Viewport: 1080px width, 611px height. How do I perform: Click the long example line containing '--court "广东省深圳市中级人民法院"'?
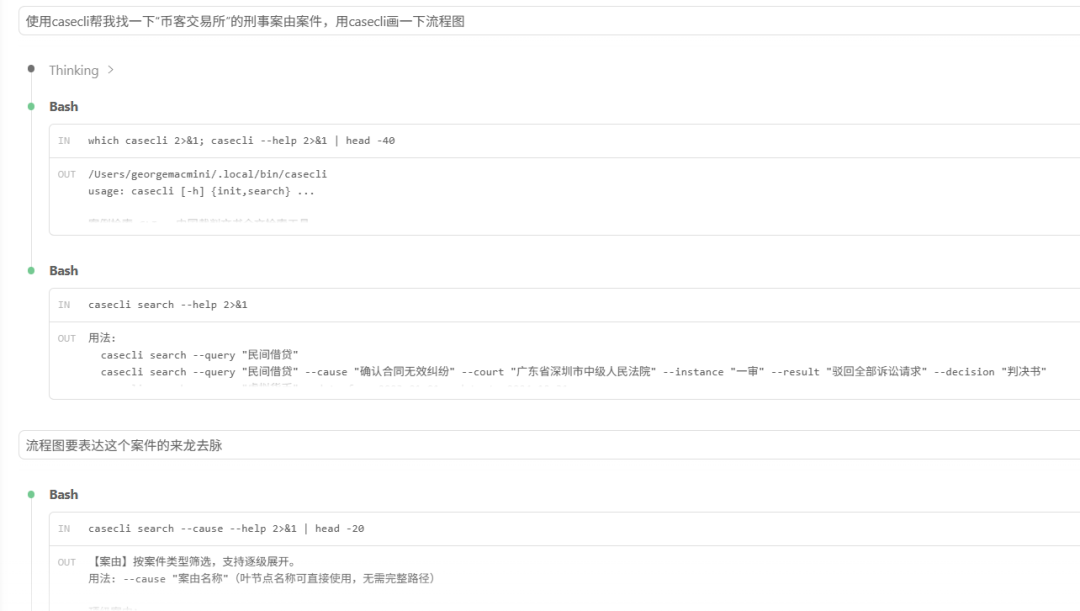[x=574, y=372]
